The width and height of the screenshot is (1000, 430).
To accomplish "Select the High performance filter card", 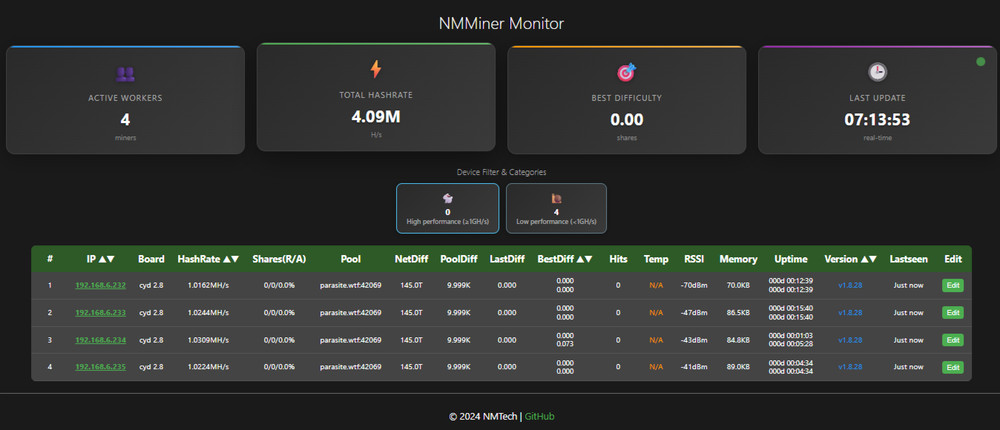I will [x=448, y=209].
